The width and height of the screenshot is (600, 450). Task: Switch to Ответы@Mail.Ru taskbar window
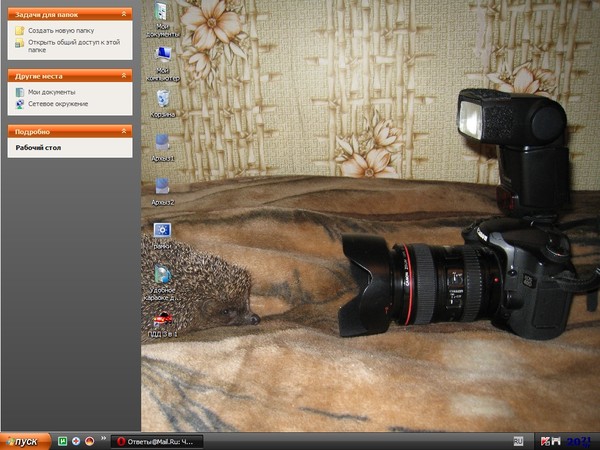pyautogui.click(x=157, y=442)
